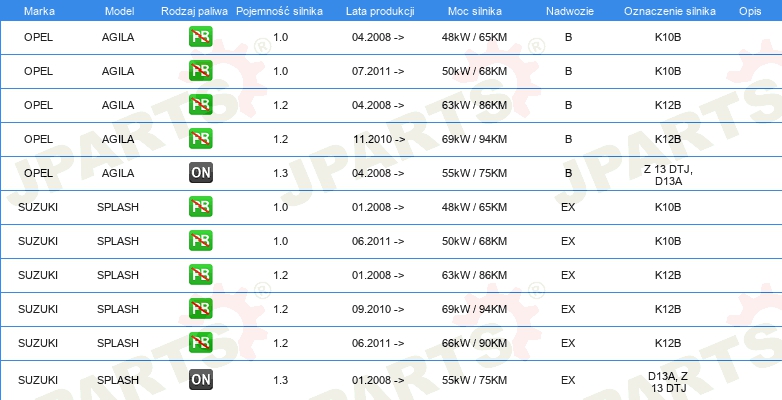Select petrol icon in Suzuki Splash 63kW row

point(200,274)
